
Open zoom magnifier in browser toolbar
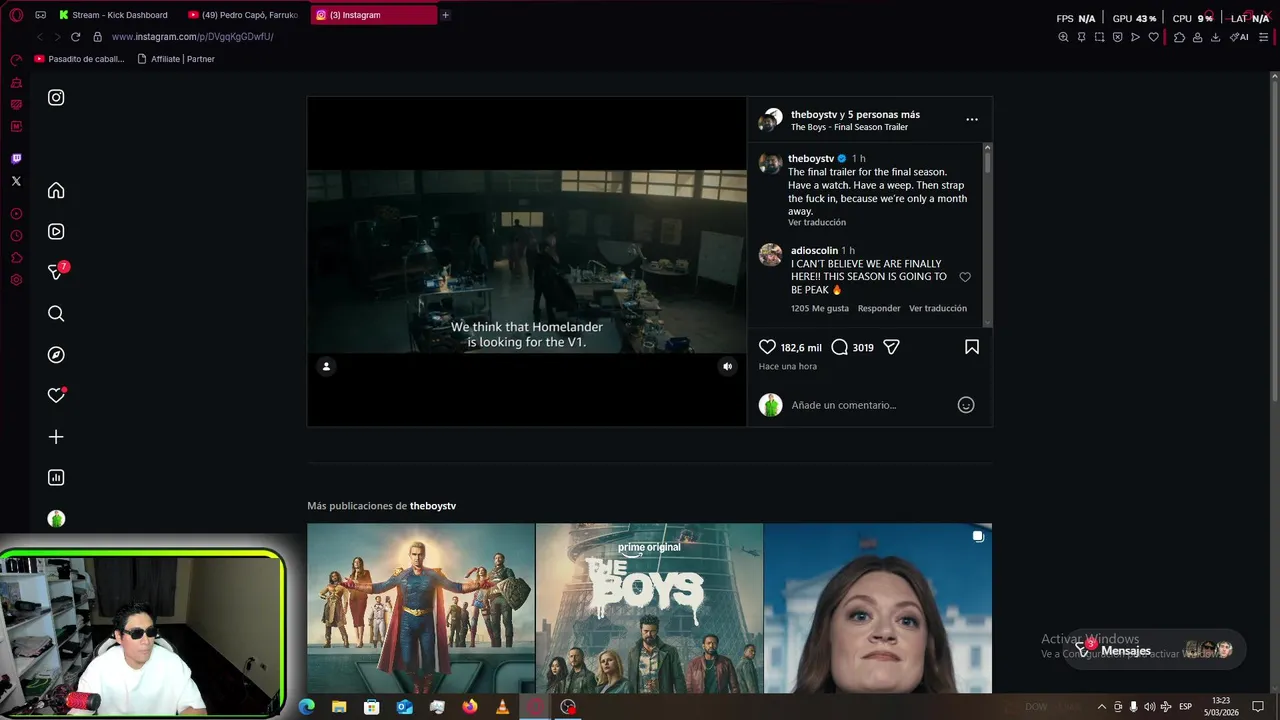click(x=1063, y=37)
